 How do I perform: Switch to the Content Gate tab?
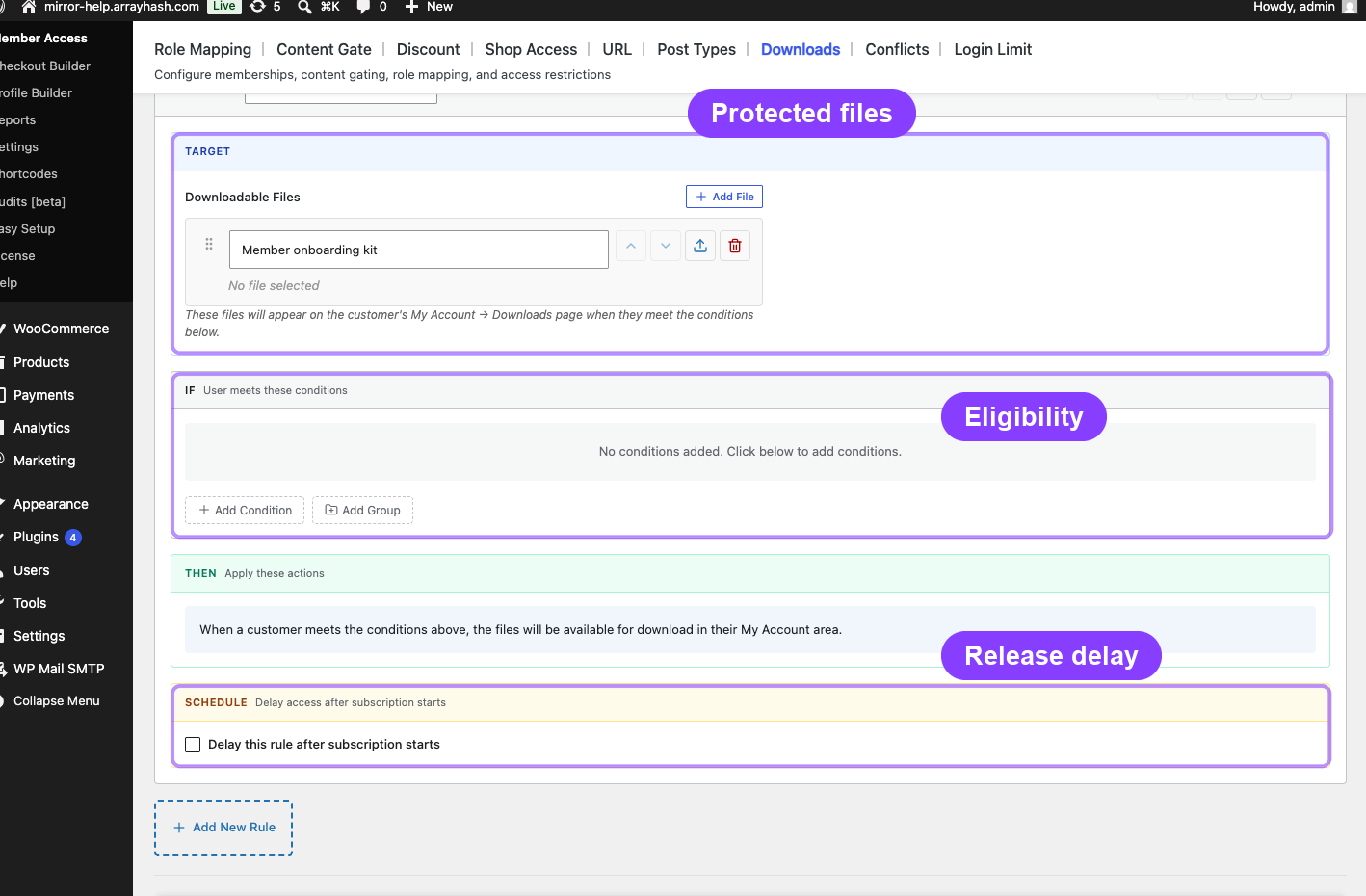coord(324,49)
